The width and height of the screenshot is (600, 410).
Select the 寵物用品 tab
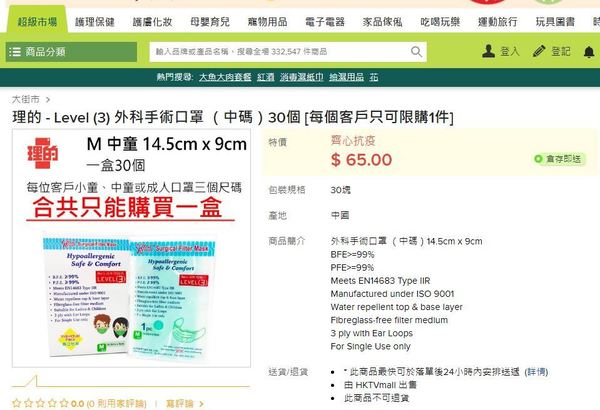[x=267, y=22]
